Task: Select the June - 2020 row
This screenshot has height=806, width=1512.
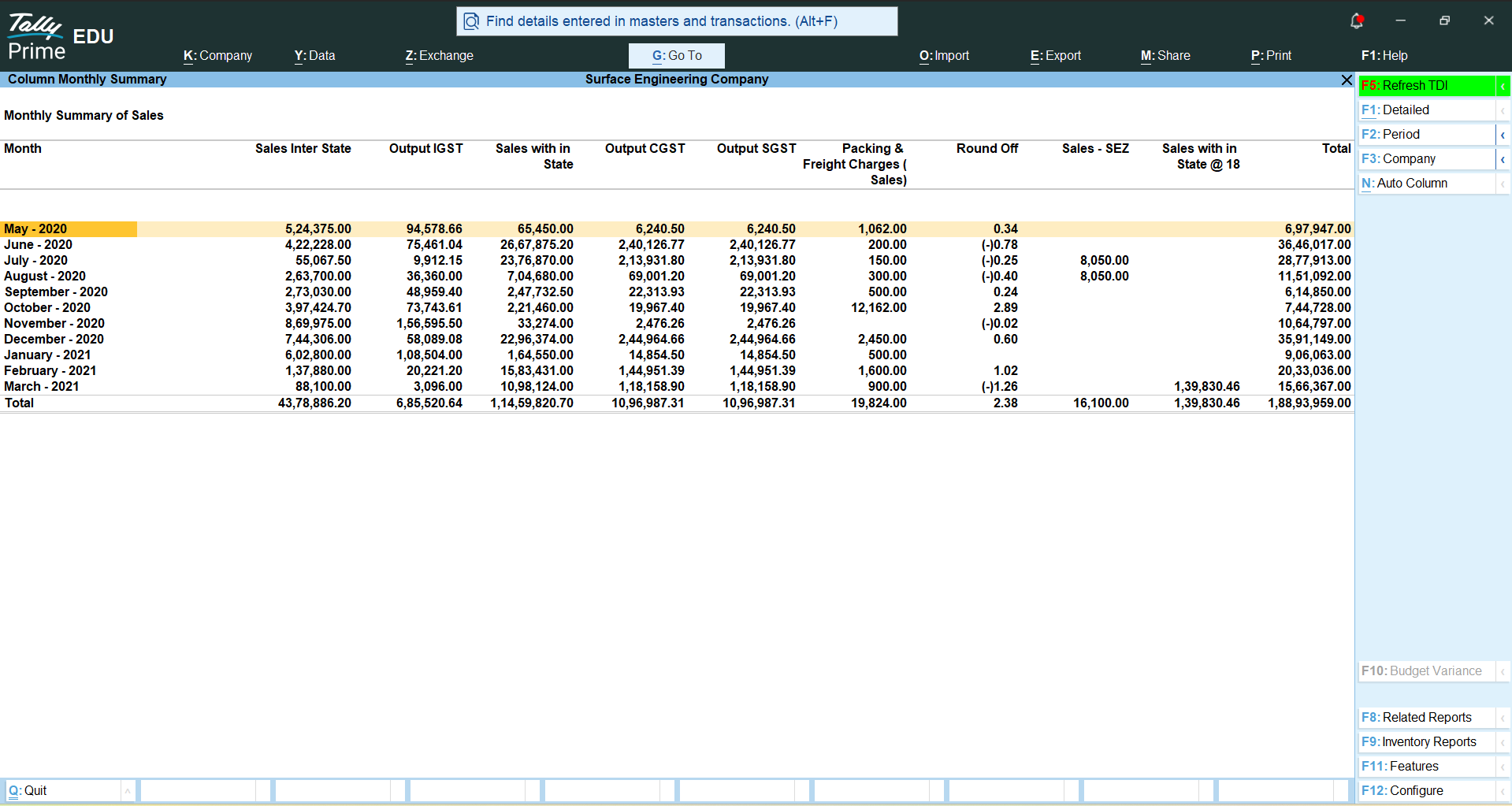Action: (677, 245)
